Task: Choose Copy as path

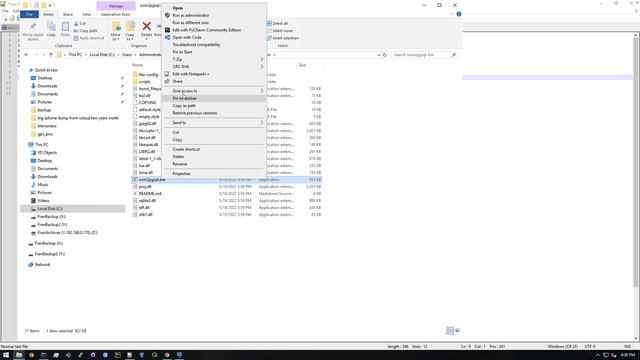Action: point(214,106)
